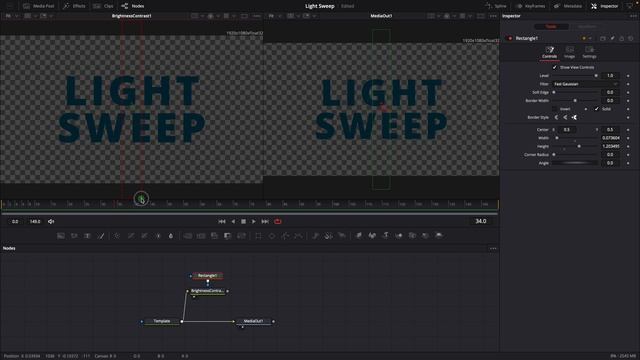Mute audio with the speaker icon
The image size is (640, 360).
51,221
